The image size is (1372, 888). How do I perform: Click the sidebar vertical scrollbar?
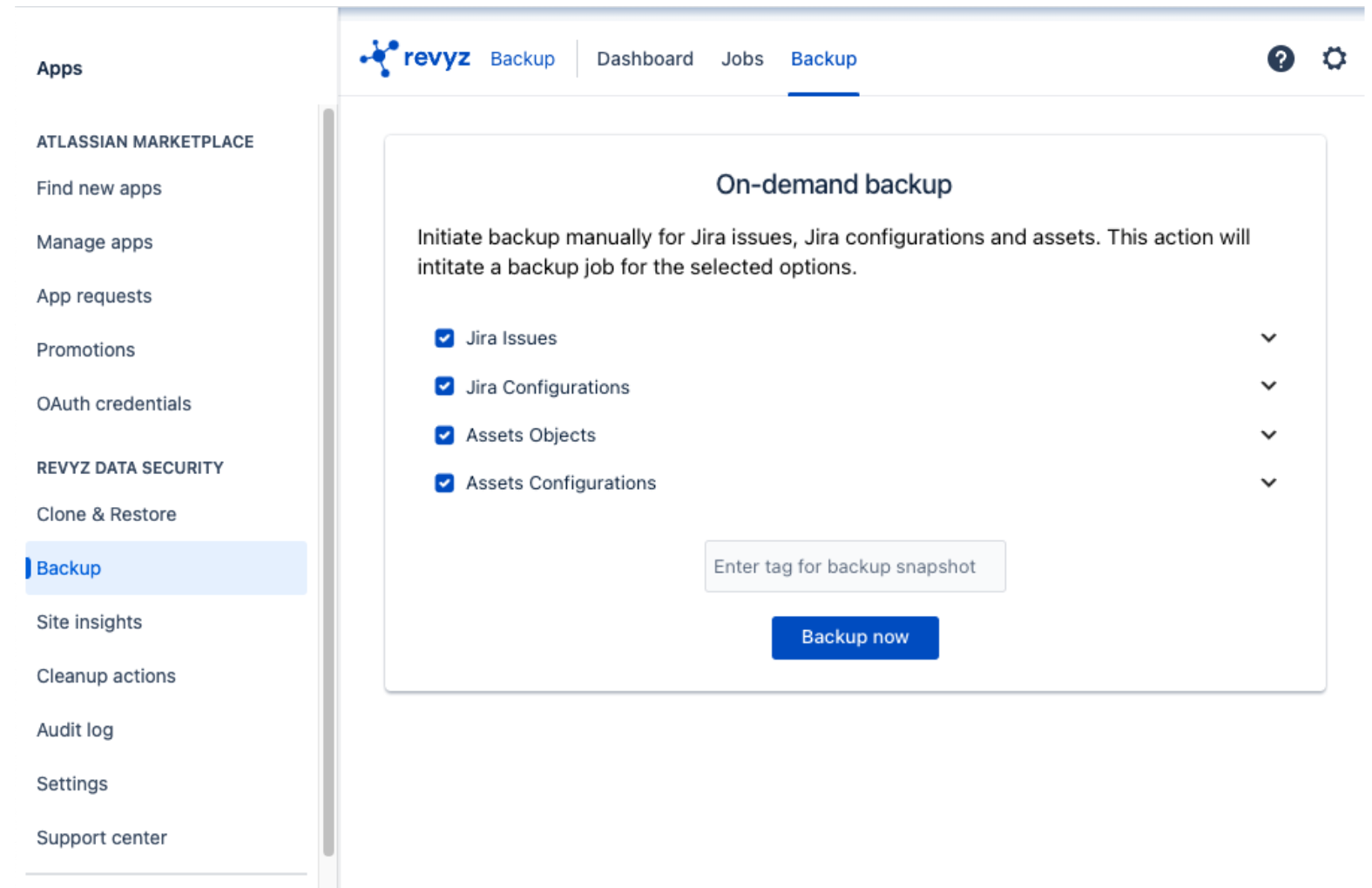tap(328, 479)
